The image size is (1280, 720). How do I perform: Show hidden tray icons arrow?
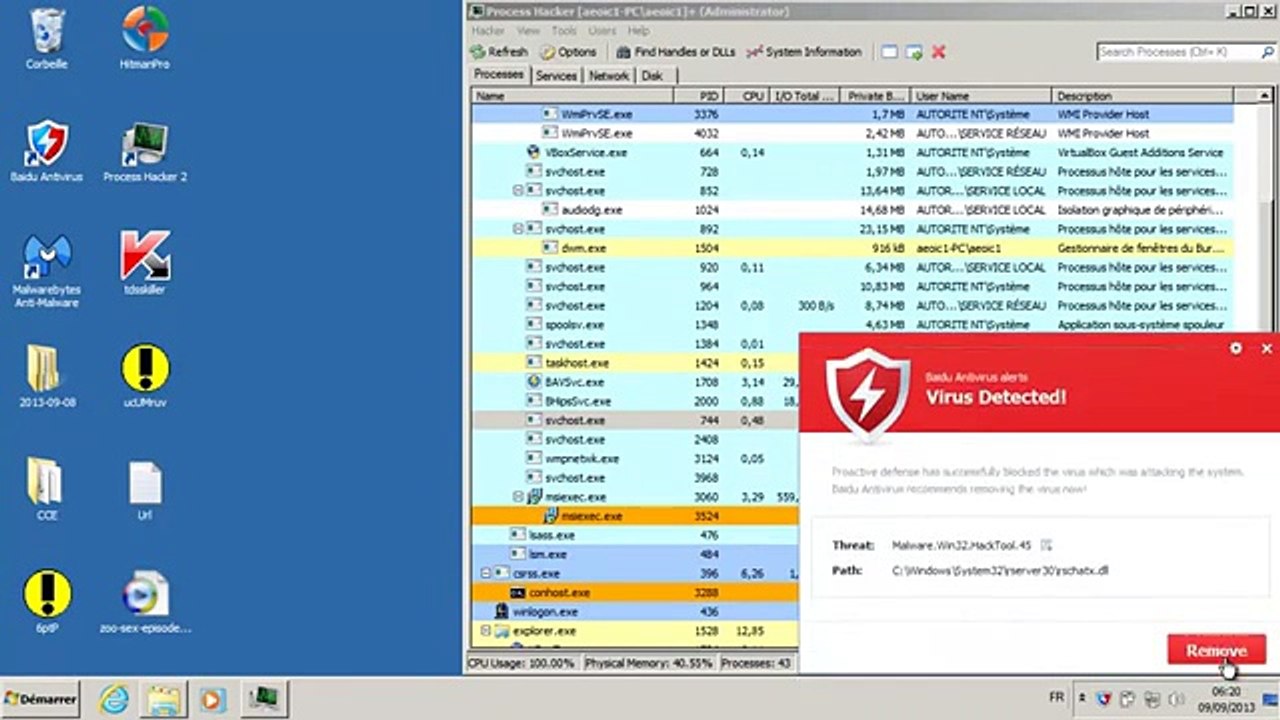pyautogui.click(x=1081, y=698)
